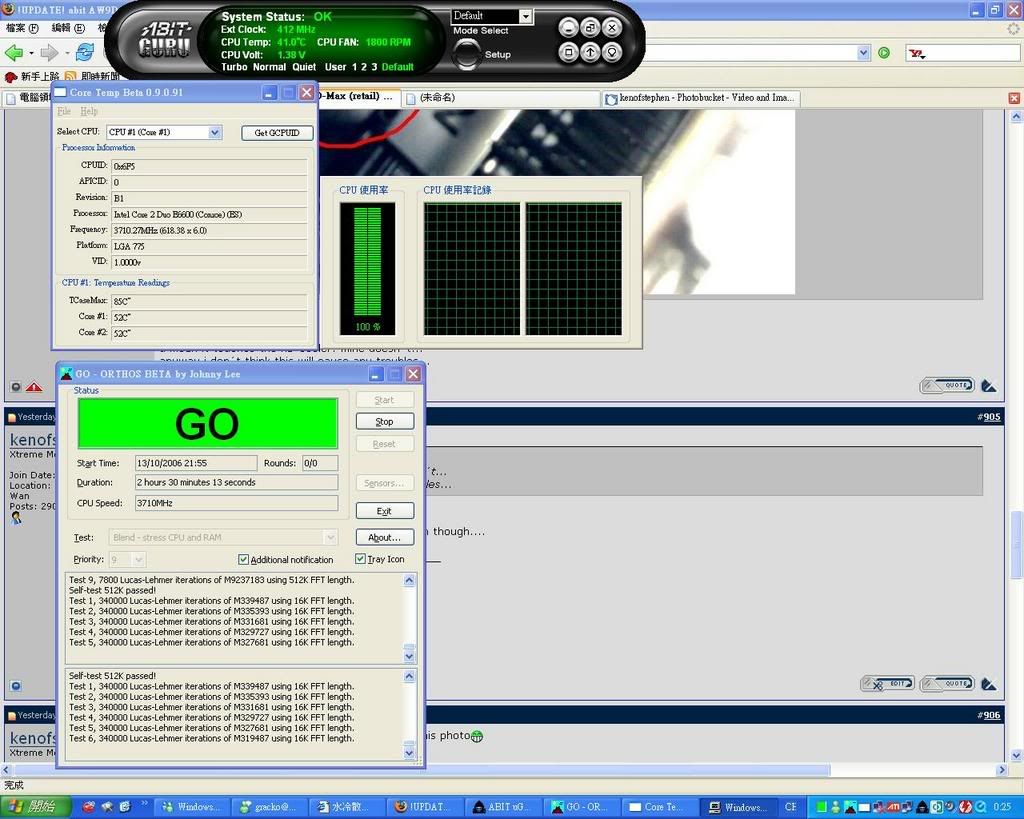Screen dimensions: 1024x819
Task: Open the Yahoo search engine selector
Action: [917, 54]
